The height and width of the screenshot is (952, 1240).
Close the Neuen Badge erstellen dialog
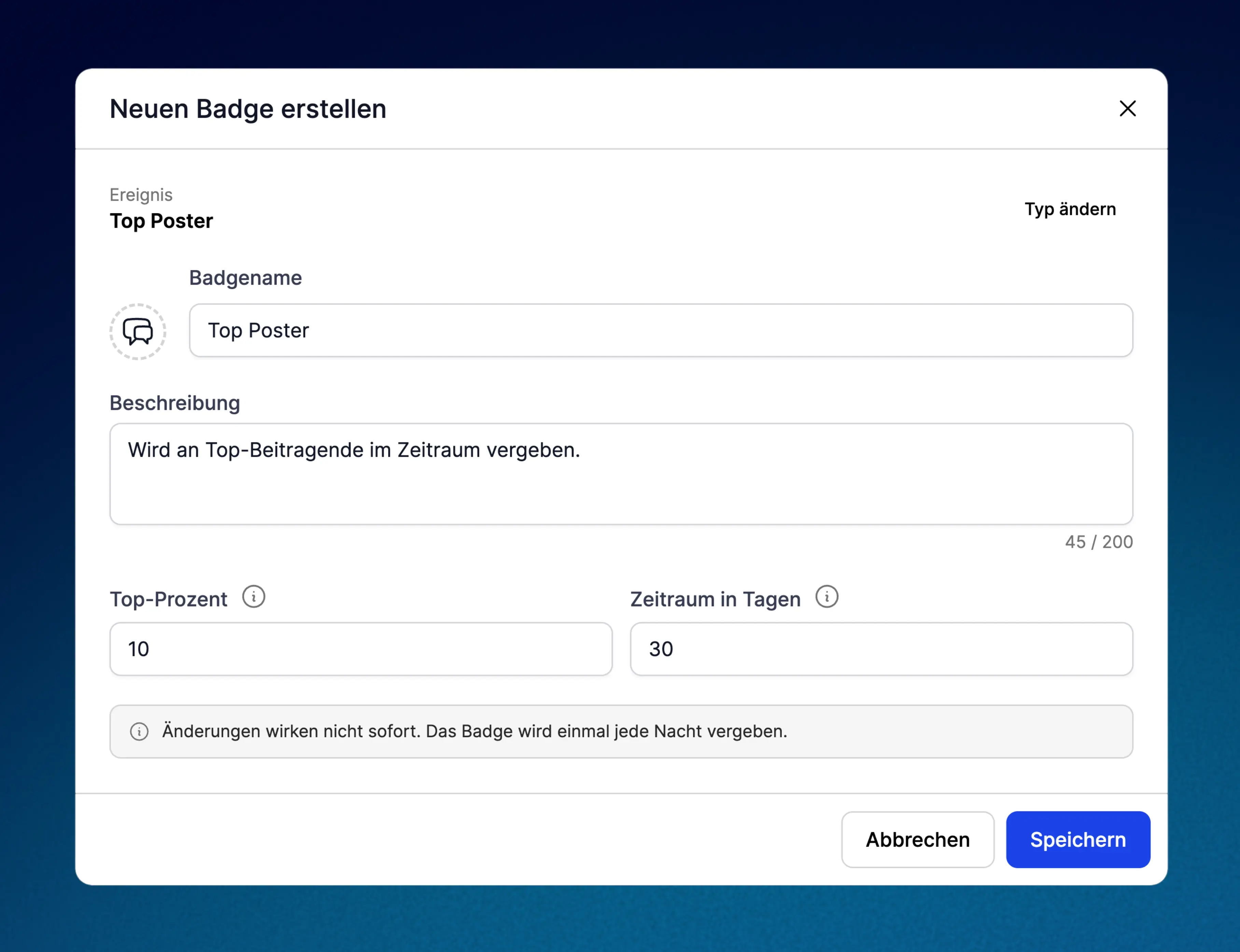(x=1127, y=108)
